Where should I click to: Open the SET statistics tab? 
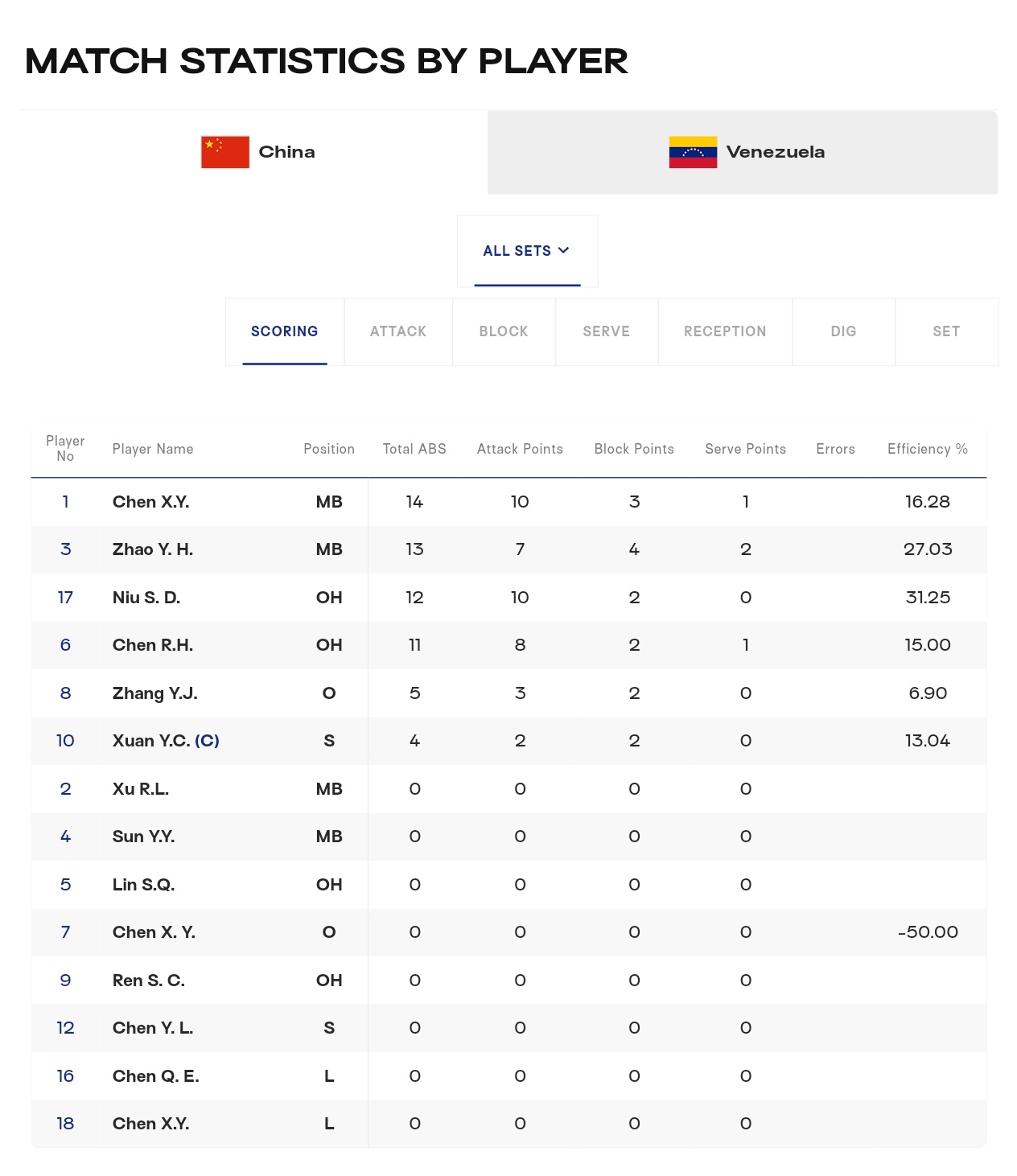946,331
